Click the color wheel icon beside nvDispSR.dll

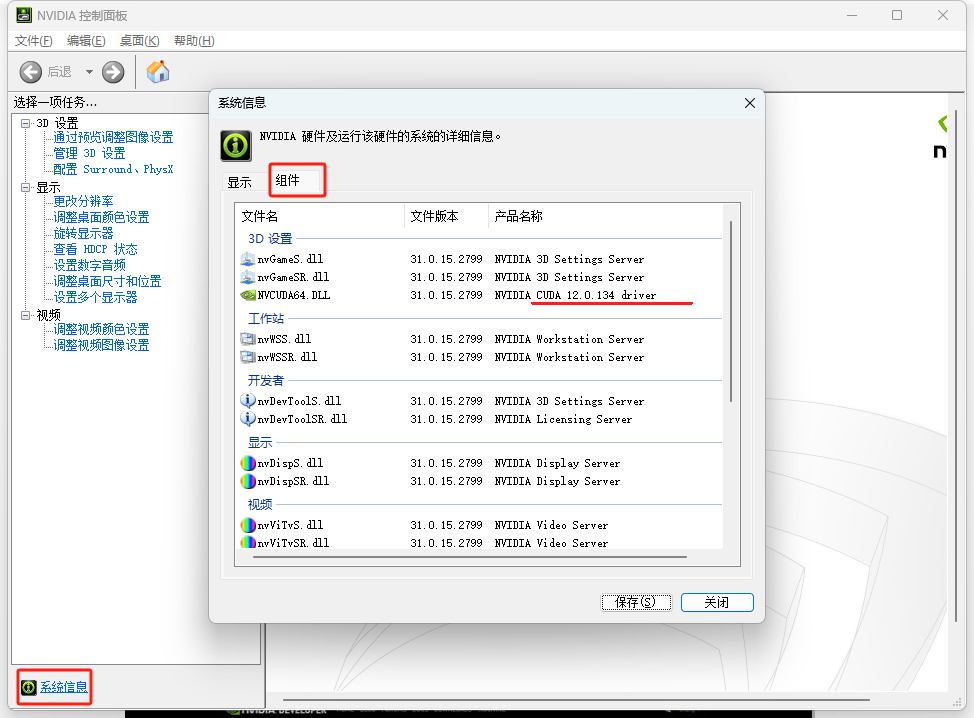[248, 481]
